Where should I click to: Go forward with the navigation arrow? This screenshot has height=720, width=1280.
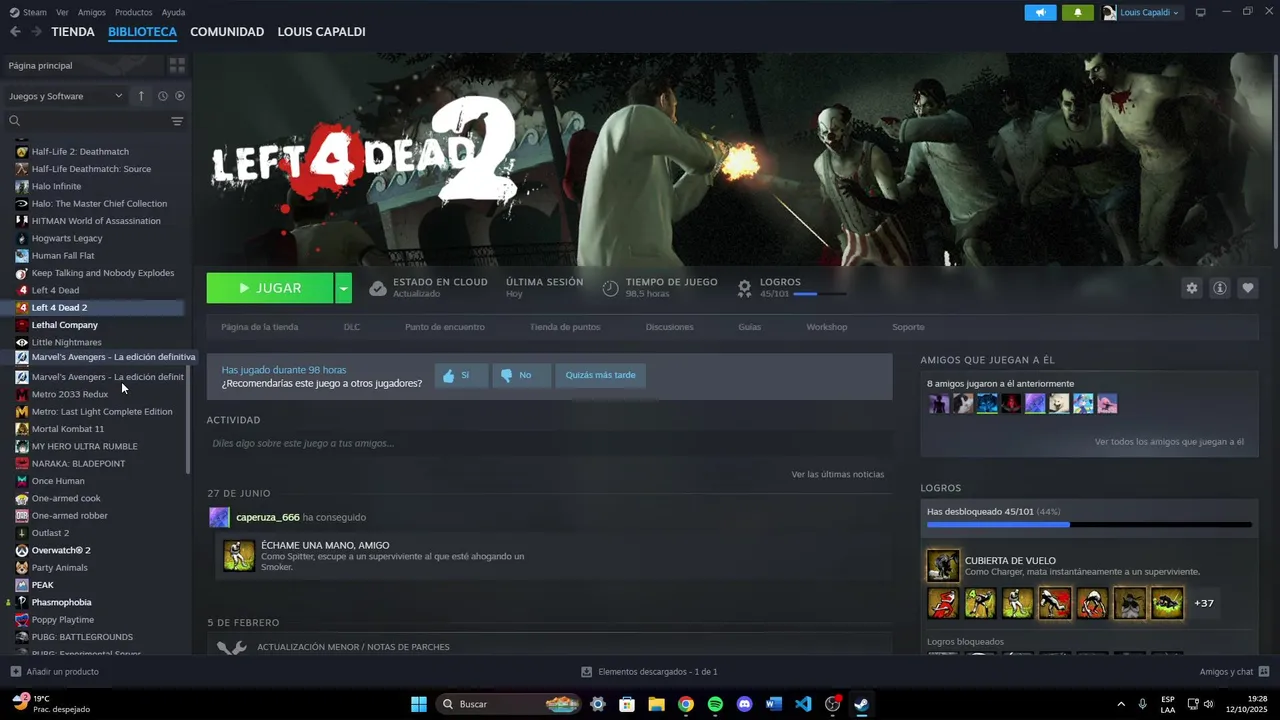pyautogui.click(x=36, y=32)
